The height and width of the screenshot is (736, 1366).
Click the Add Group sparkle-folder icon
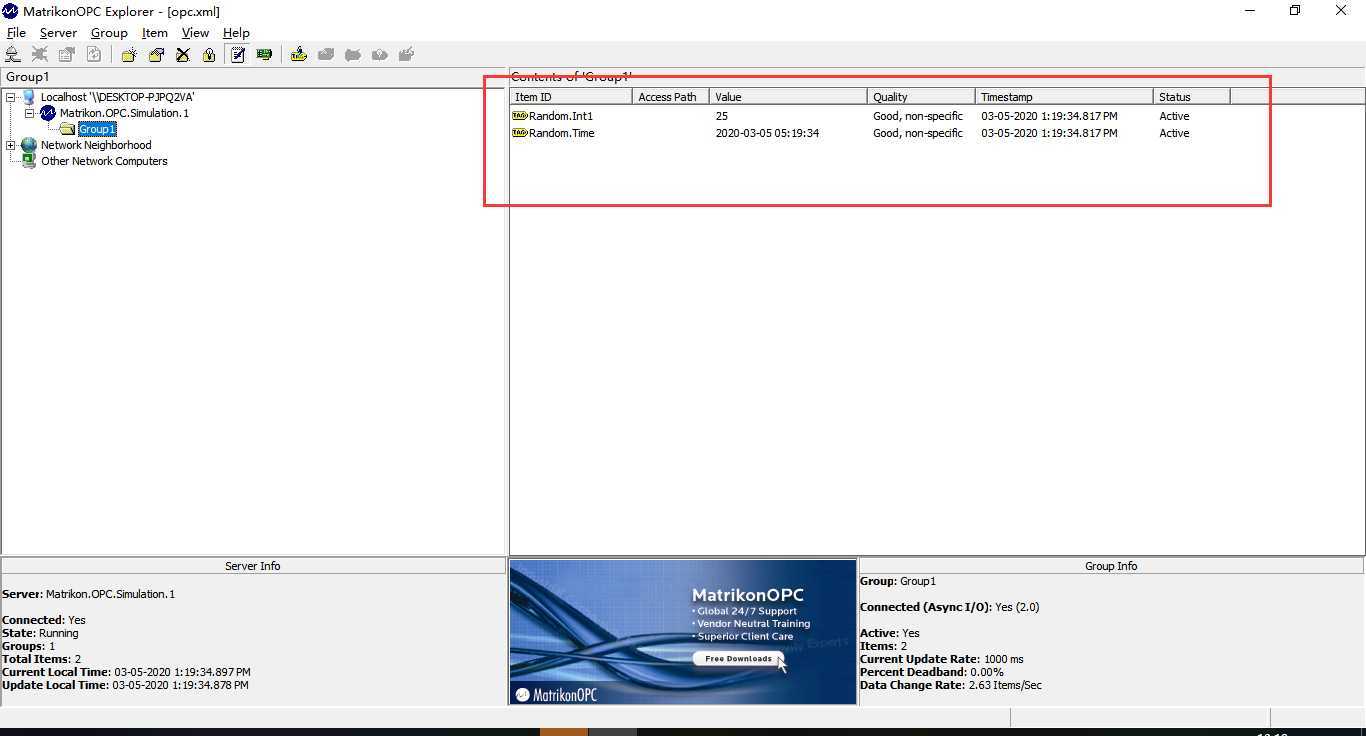[129, 55]
